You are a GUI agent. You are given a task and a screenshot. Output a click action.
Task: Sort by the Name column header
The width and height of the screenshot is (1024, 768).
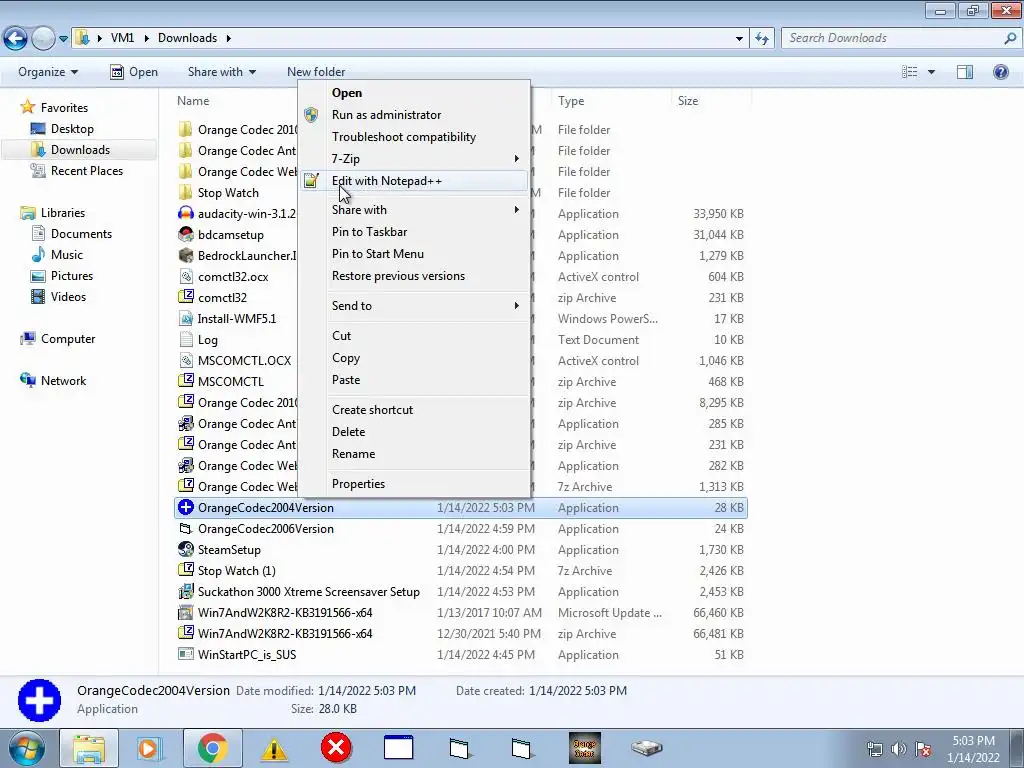[x=193, y=101]
